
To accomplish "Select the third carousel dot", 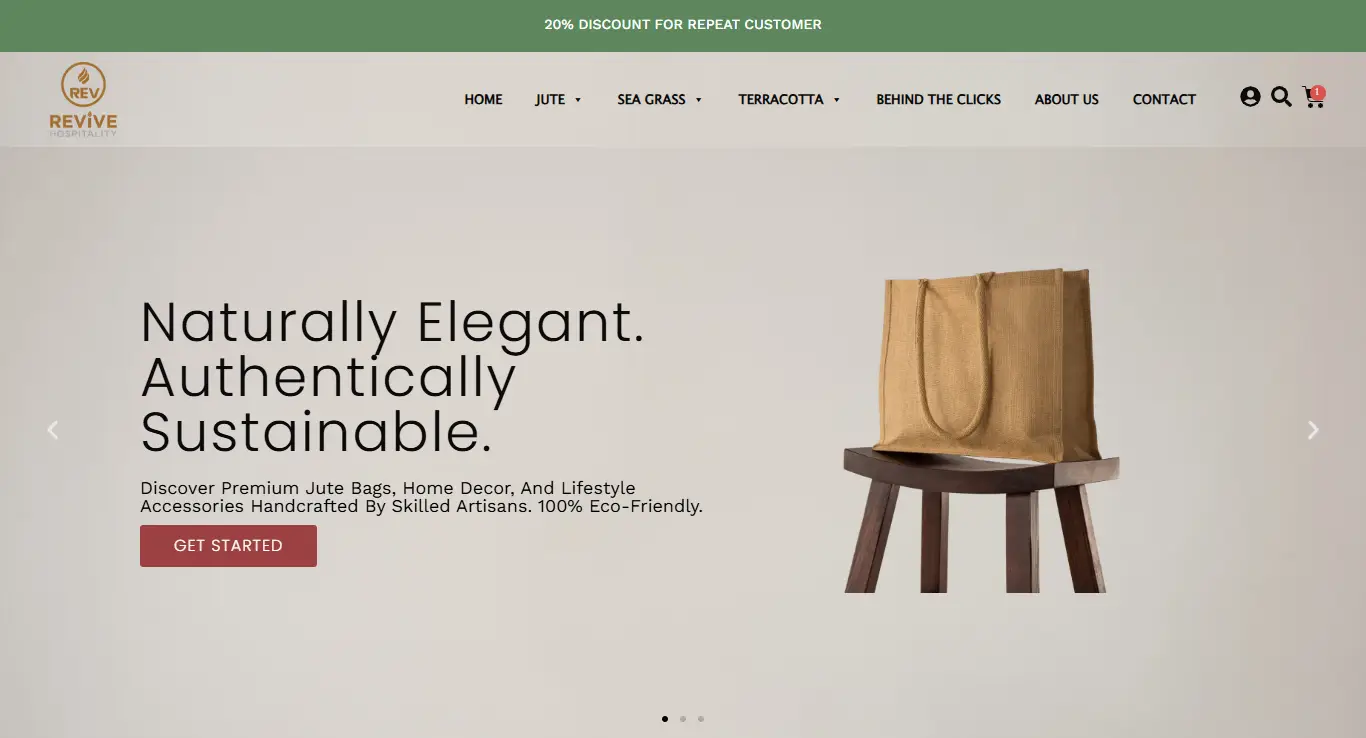I will (x=701, y=719).
